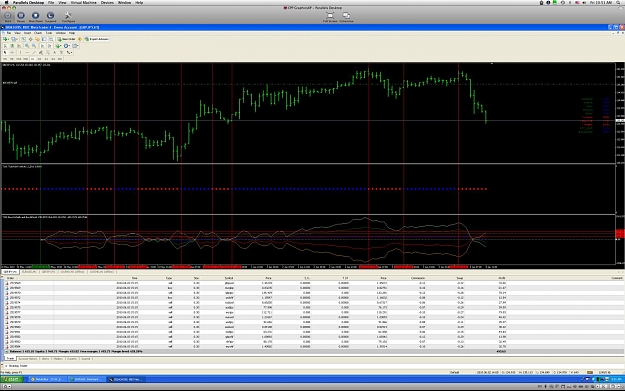Toggle the Navigator panel icon

tap(37, 39)
